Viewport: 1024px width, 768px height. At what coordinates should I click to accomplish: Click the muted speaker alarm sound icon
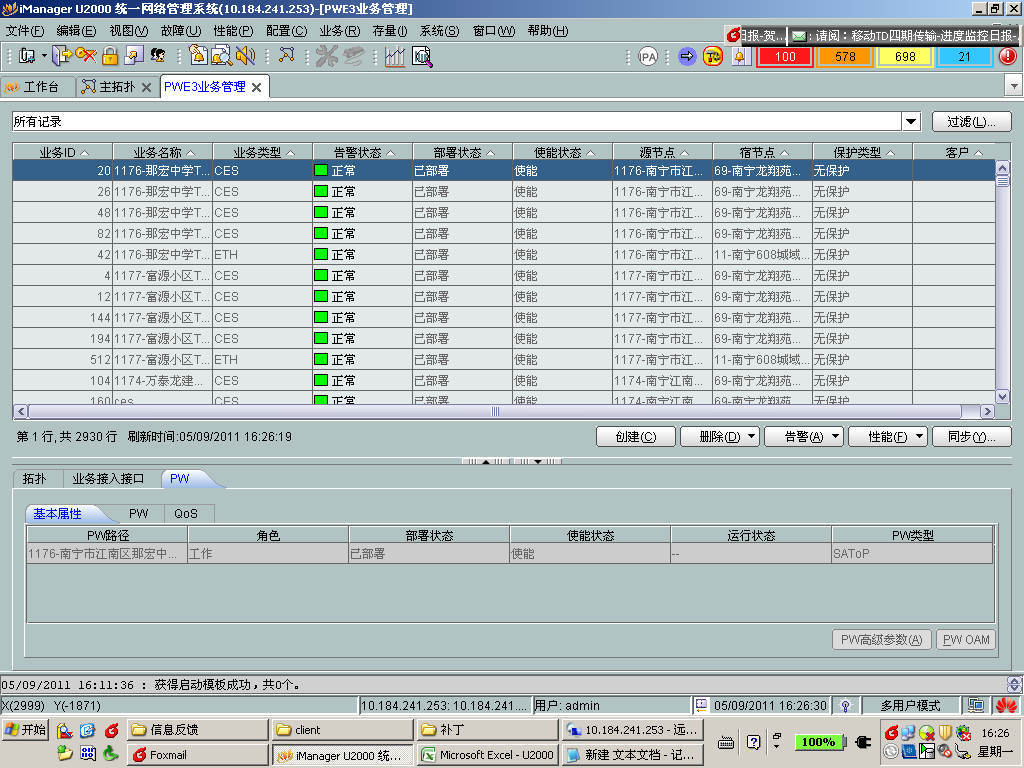pos(245,56)
